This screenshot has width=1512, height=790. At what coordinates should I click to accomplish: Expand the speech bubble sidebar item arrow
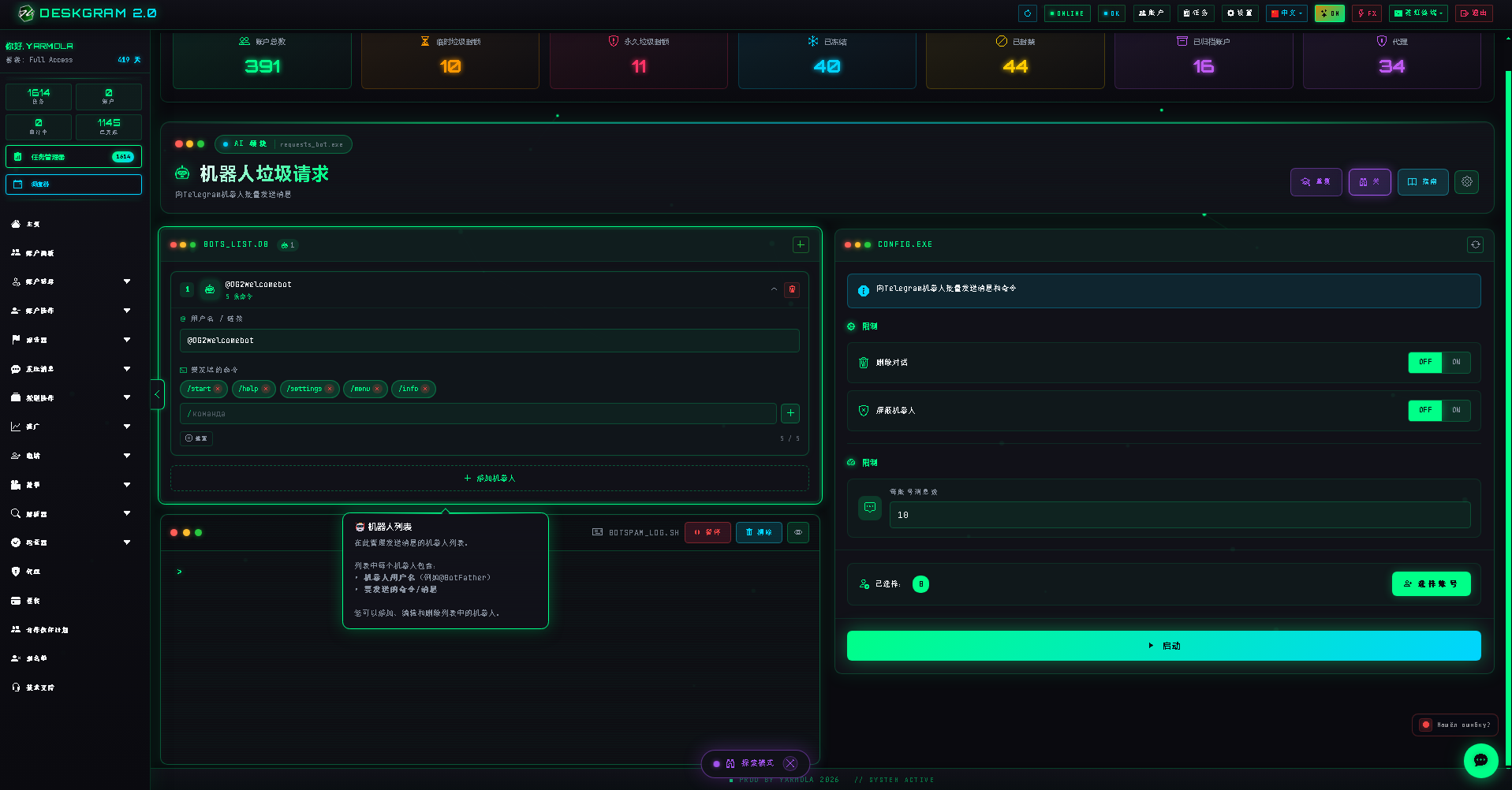(x=127, y=369)
